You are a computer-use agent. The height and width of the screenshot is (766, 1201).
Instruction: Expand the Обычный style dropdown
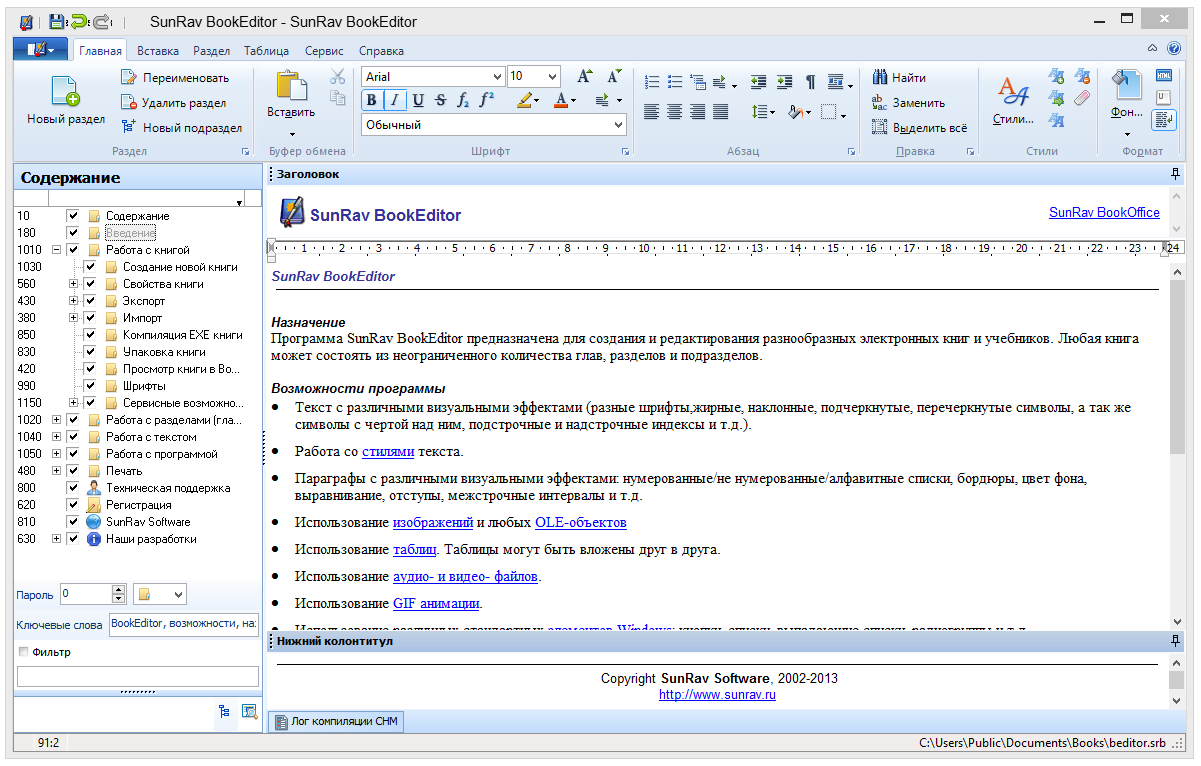pos(618,126)
